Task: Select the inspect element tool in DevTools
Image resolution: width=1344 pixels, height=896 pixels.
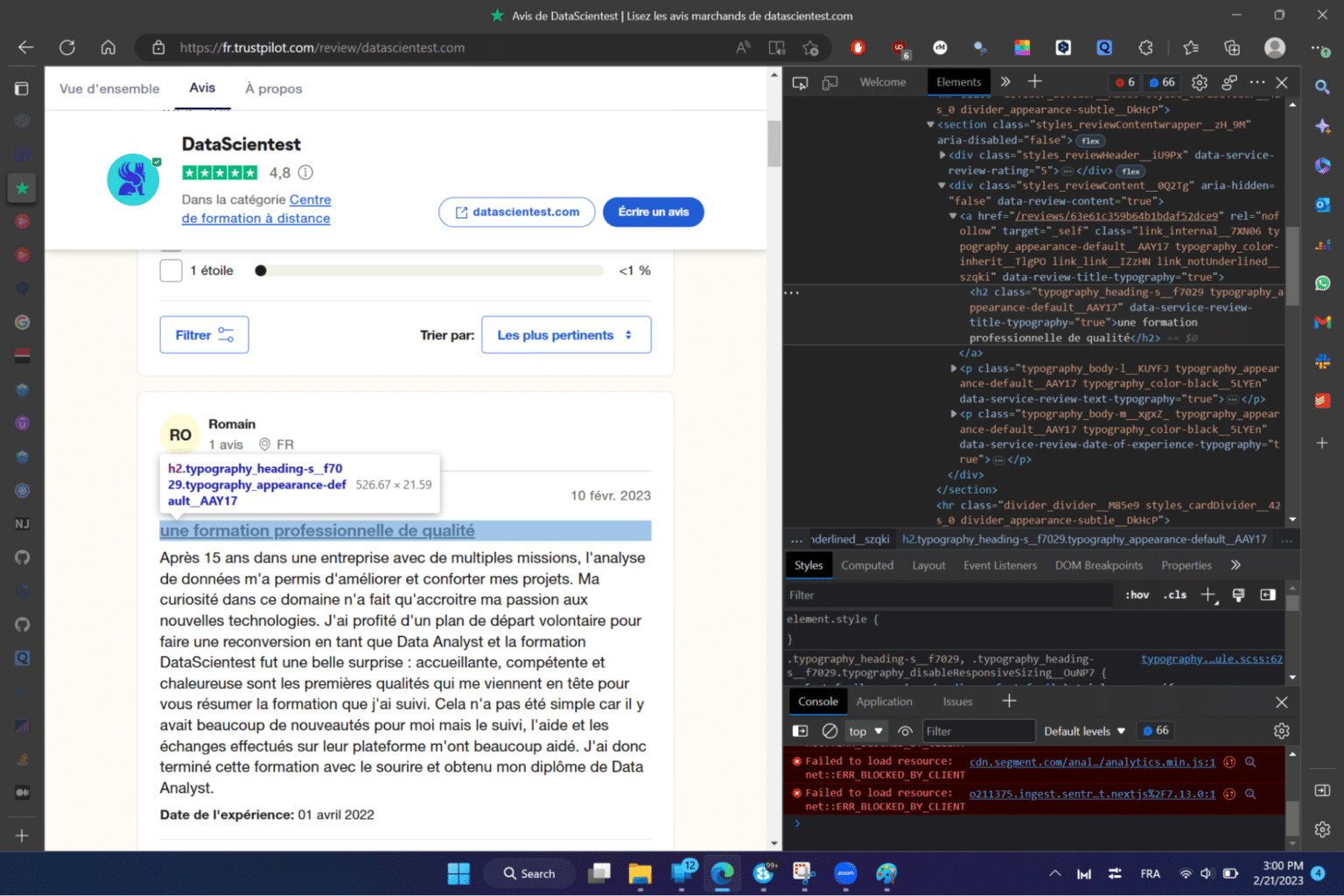Action: 799,81
